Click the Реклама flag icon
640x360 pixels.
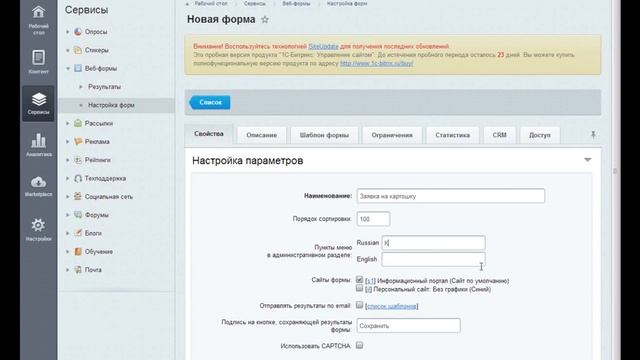78,141
